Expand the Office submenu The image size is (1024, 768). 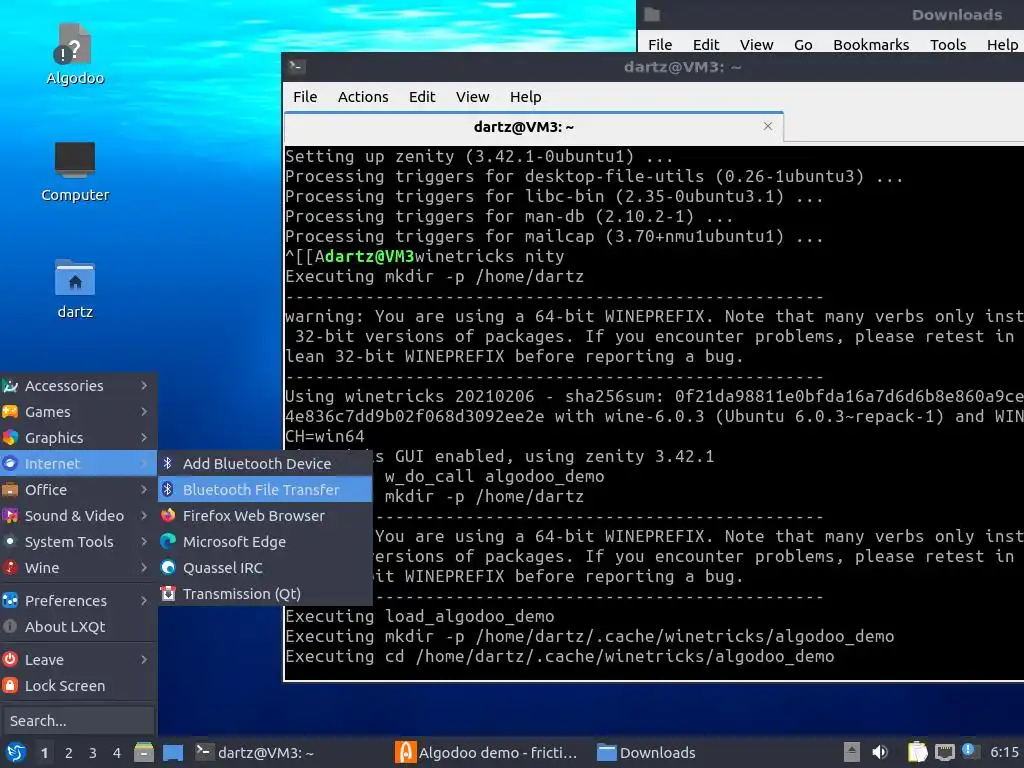point(78,489)
